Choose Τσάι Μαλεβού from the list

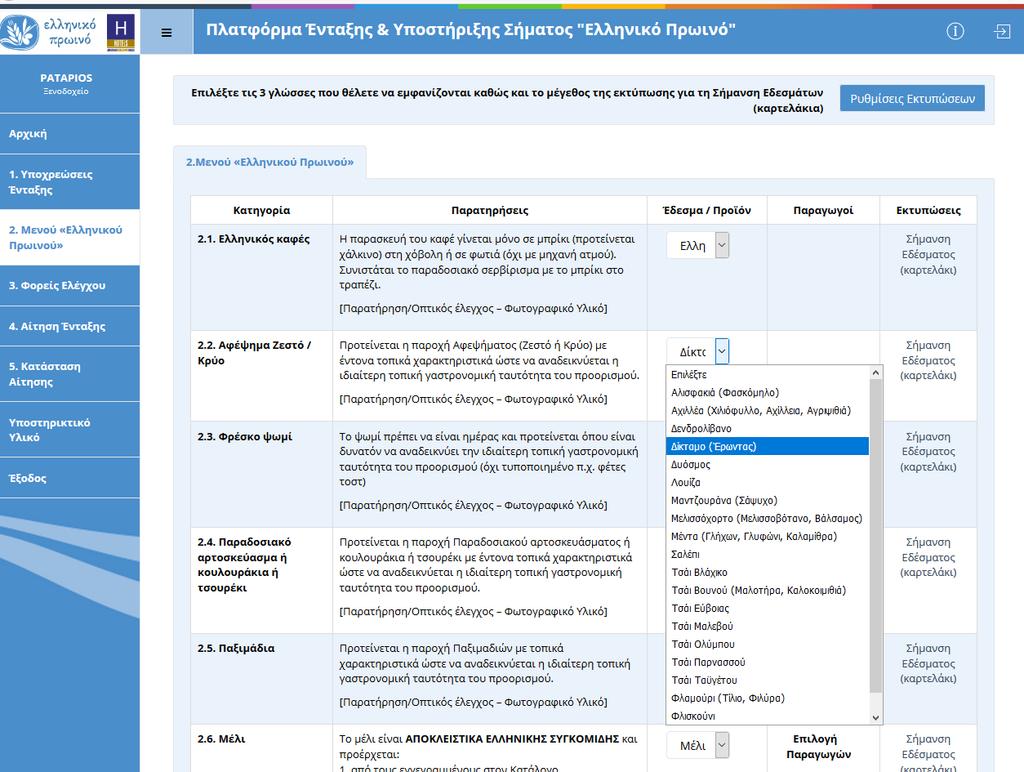768,626
